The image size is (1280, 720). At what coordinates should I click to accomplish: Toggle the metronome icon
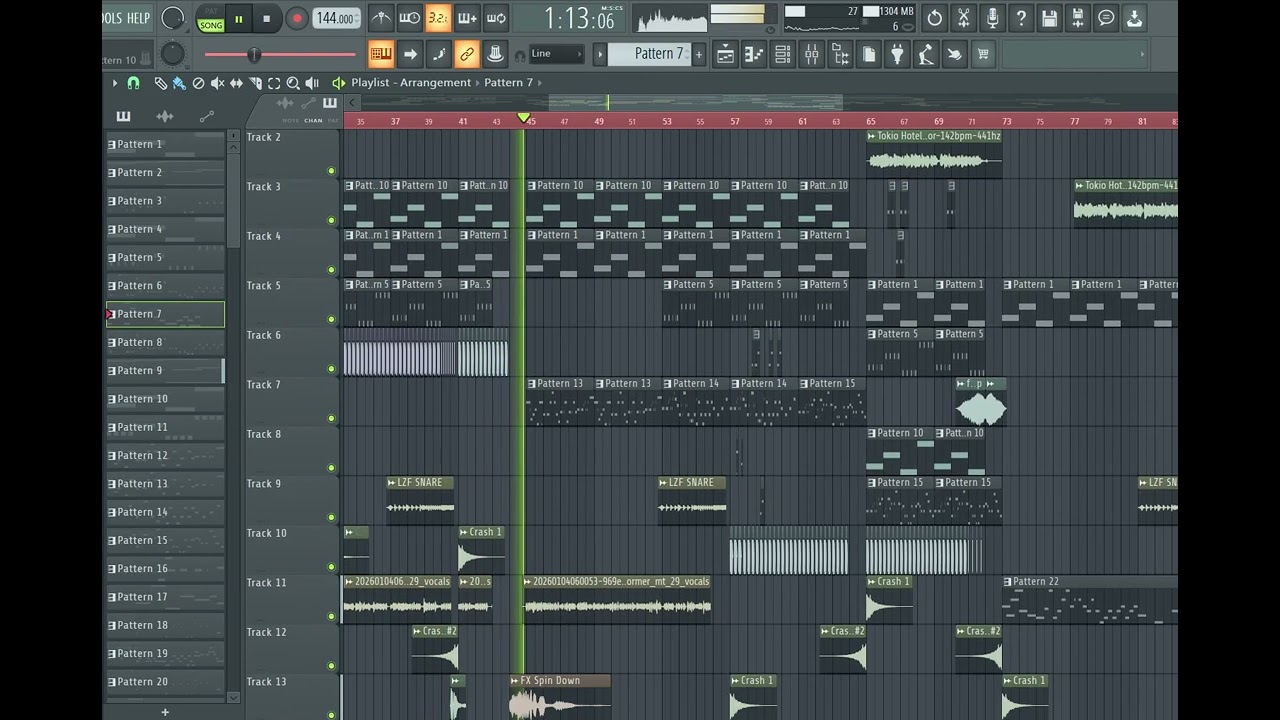coord(381,18)
